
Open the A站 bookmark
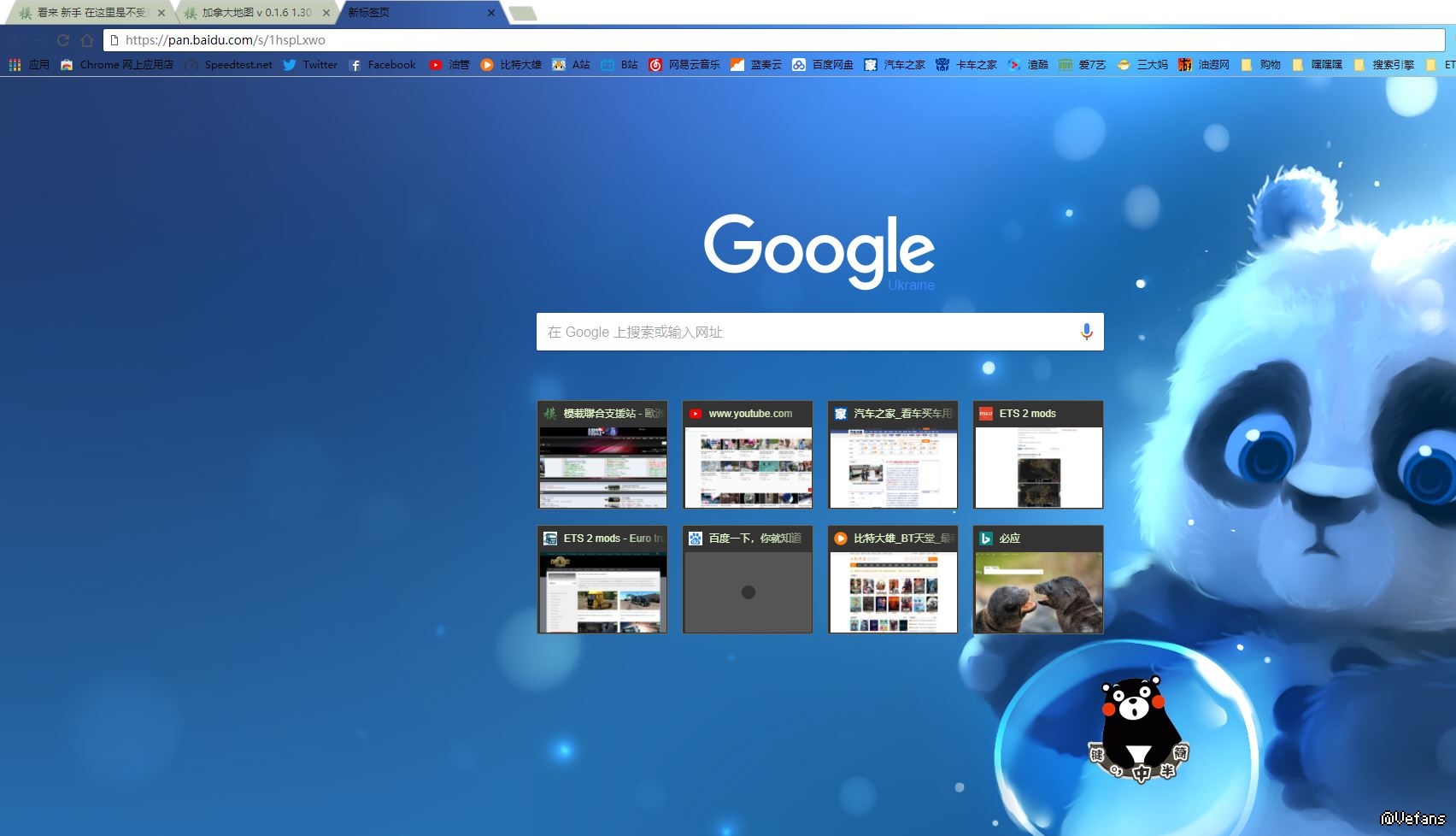(571, 65)
